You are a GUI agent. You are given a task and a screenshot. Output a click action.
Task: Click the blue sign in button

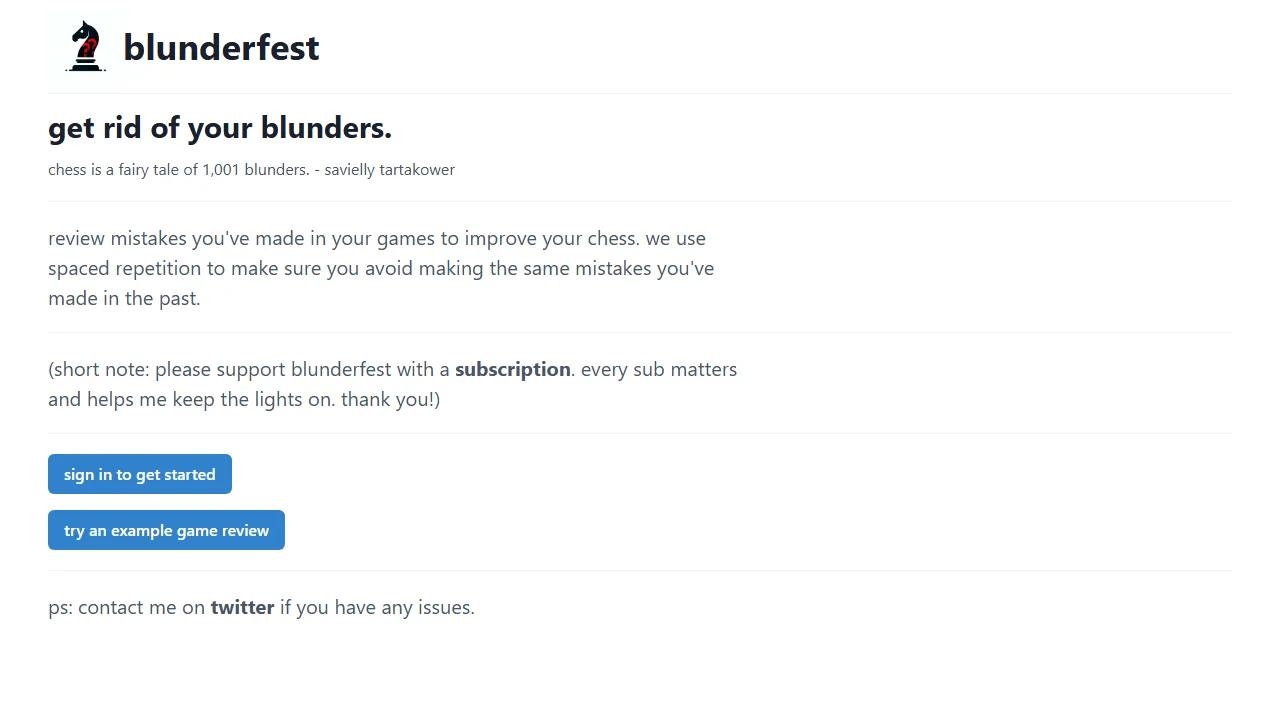(x=139, y=474)
